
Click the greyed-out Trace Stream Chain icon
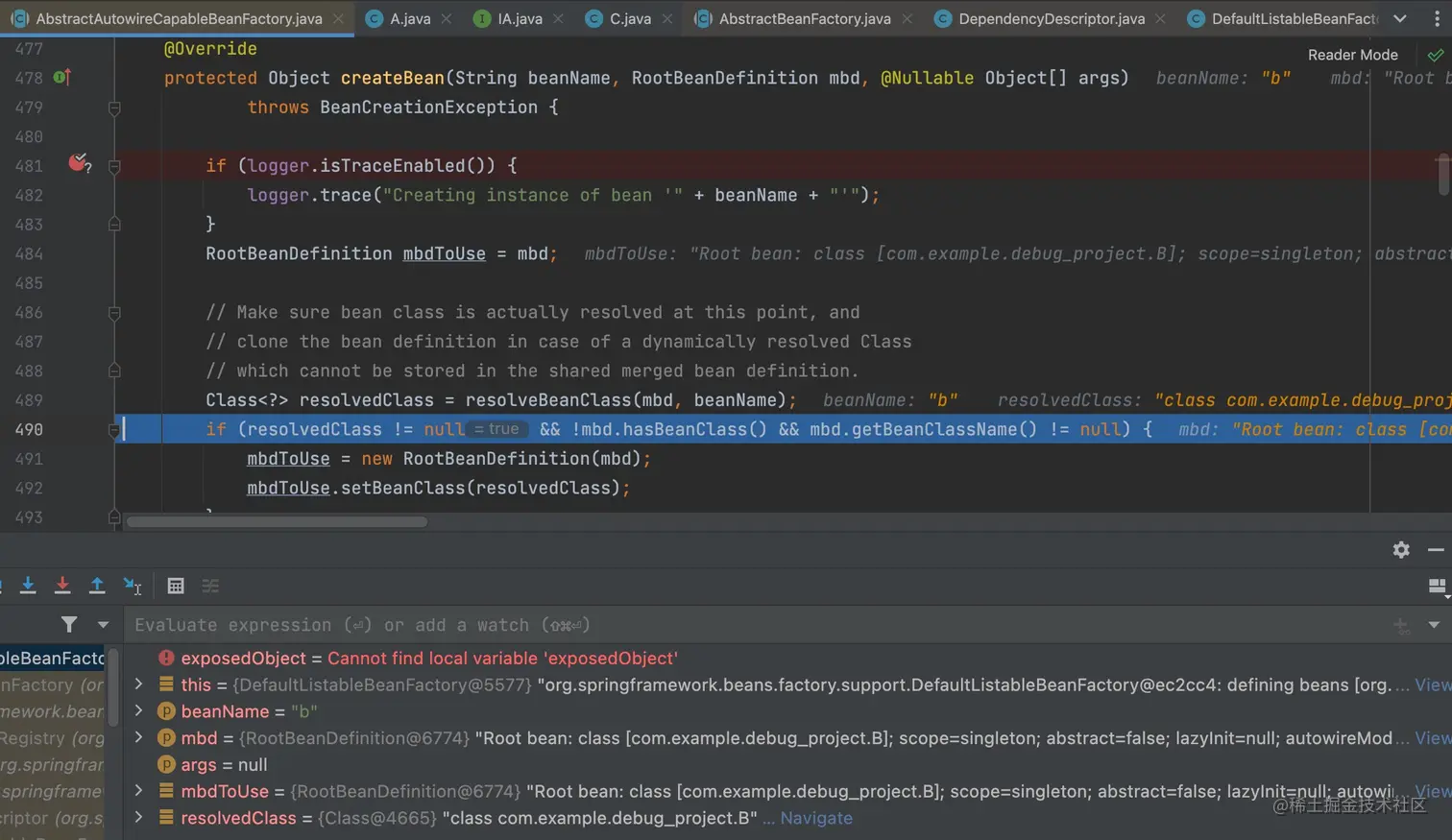tap(210, 586)
